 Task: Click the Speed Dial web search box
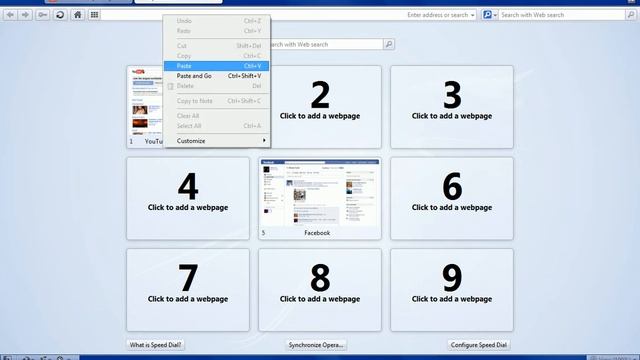(x=327, y=44)
